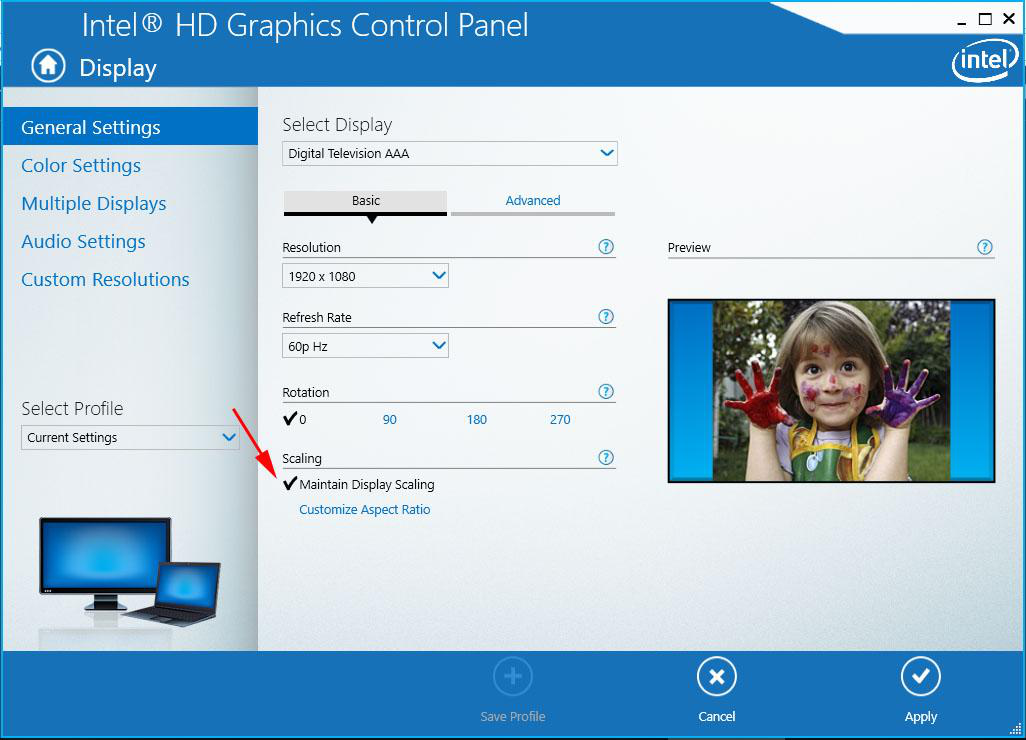Viewport: 1026px width, 740px height.
Task: Expand the Refresh Rate 60p Hz dropdown
Action: [365, 346]
